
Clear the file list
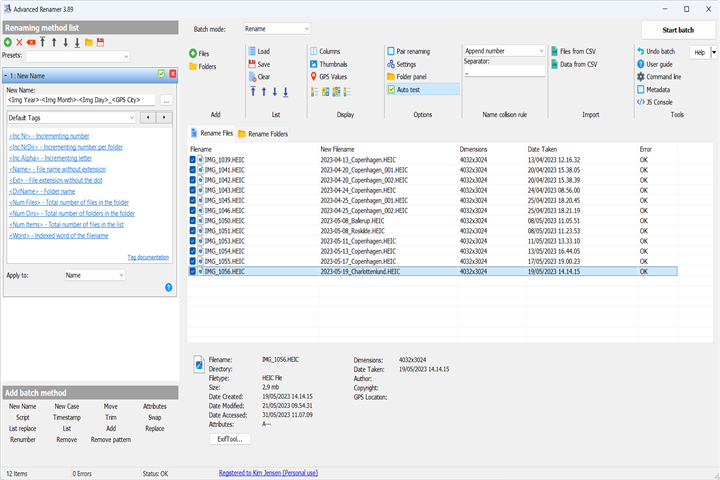click(x=259, y=77)
